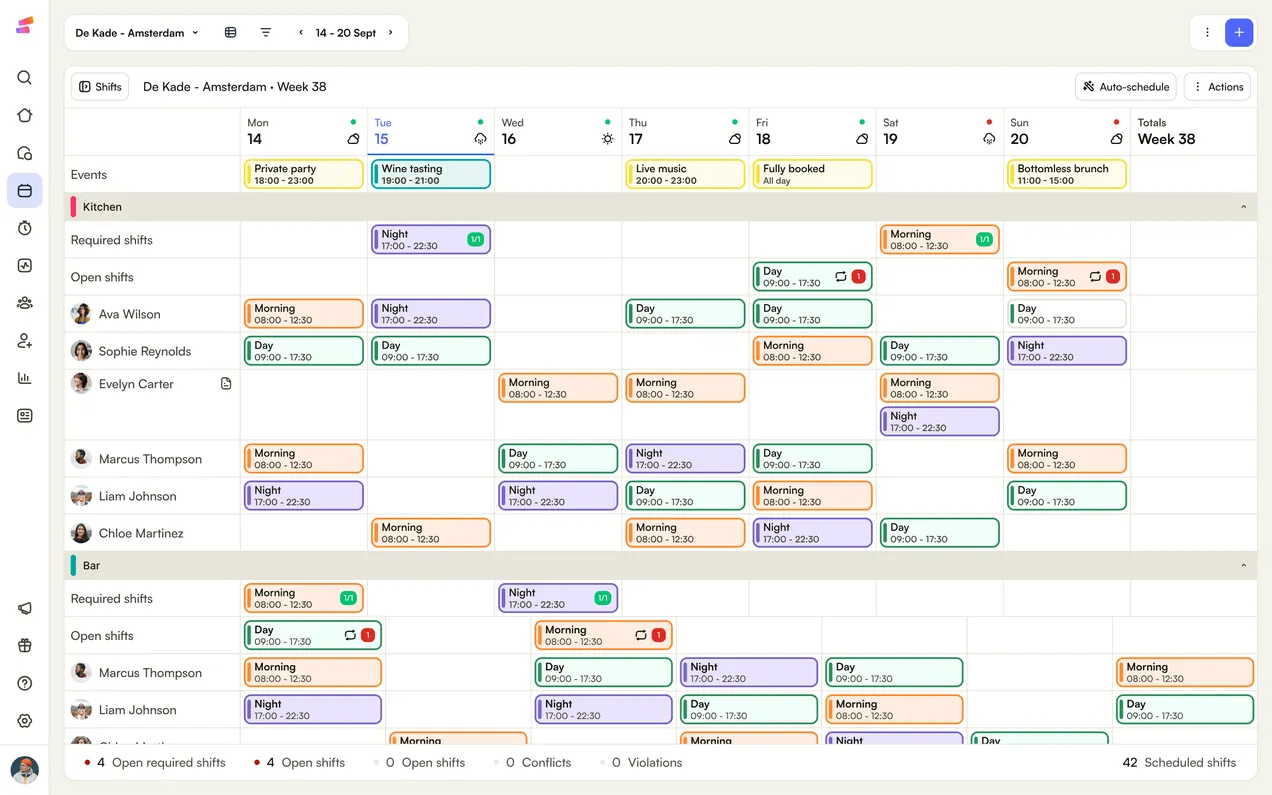Switch to table view icon in top bar

coord(231,33)
